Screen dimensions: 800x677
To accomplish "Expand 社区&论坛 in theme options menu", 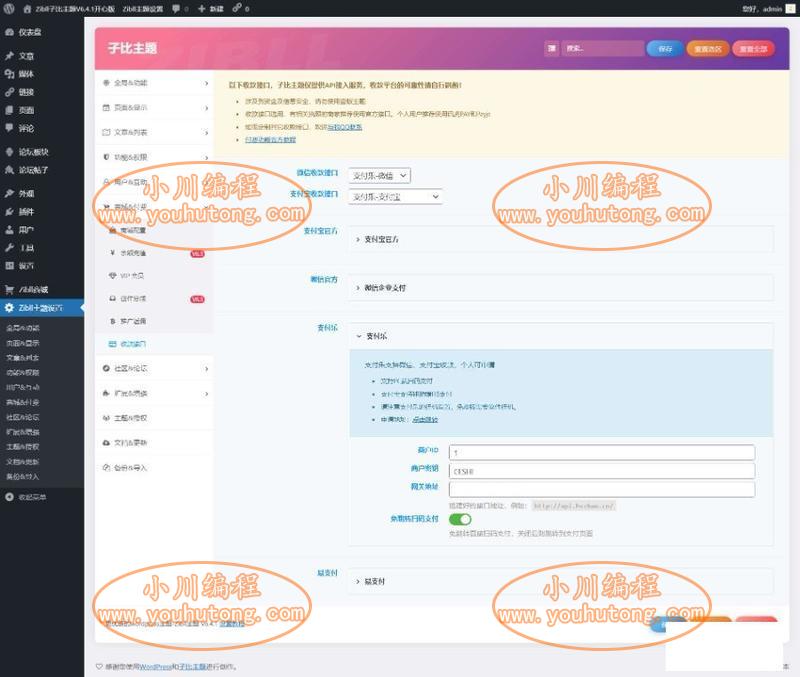I will [154, 368].
